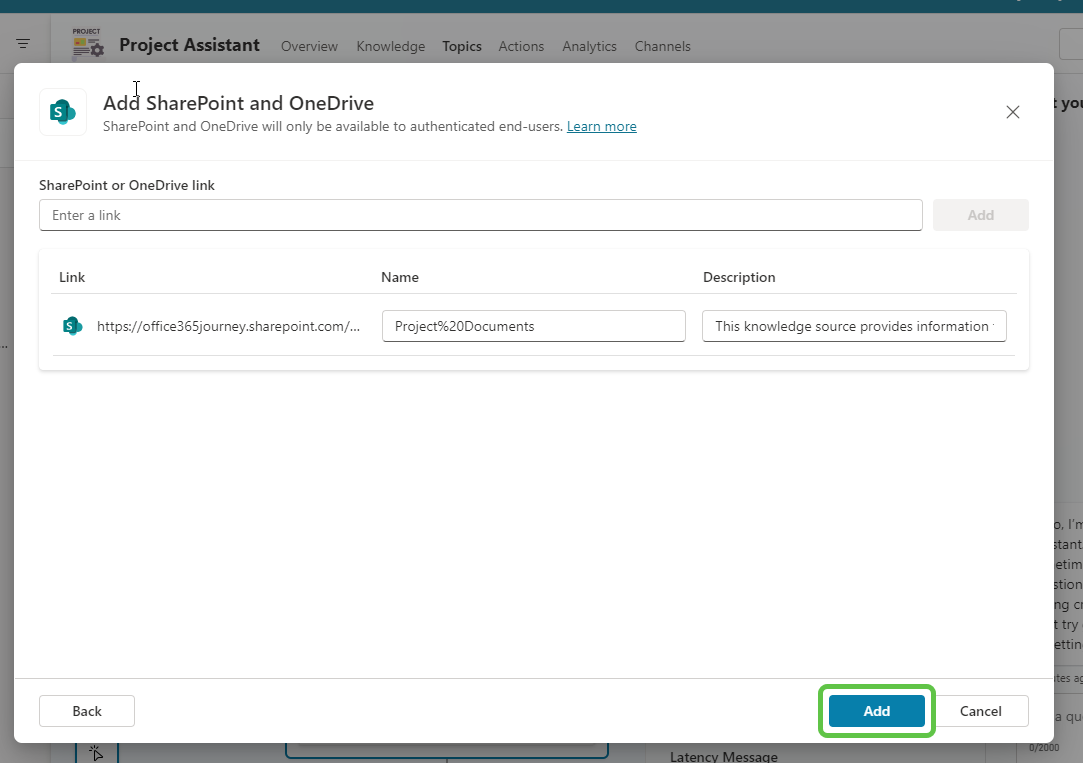Collapse the left navigation panel
Screen dimensions: 1083x763
(23, 43)
